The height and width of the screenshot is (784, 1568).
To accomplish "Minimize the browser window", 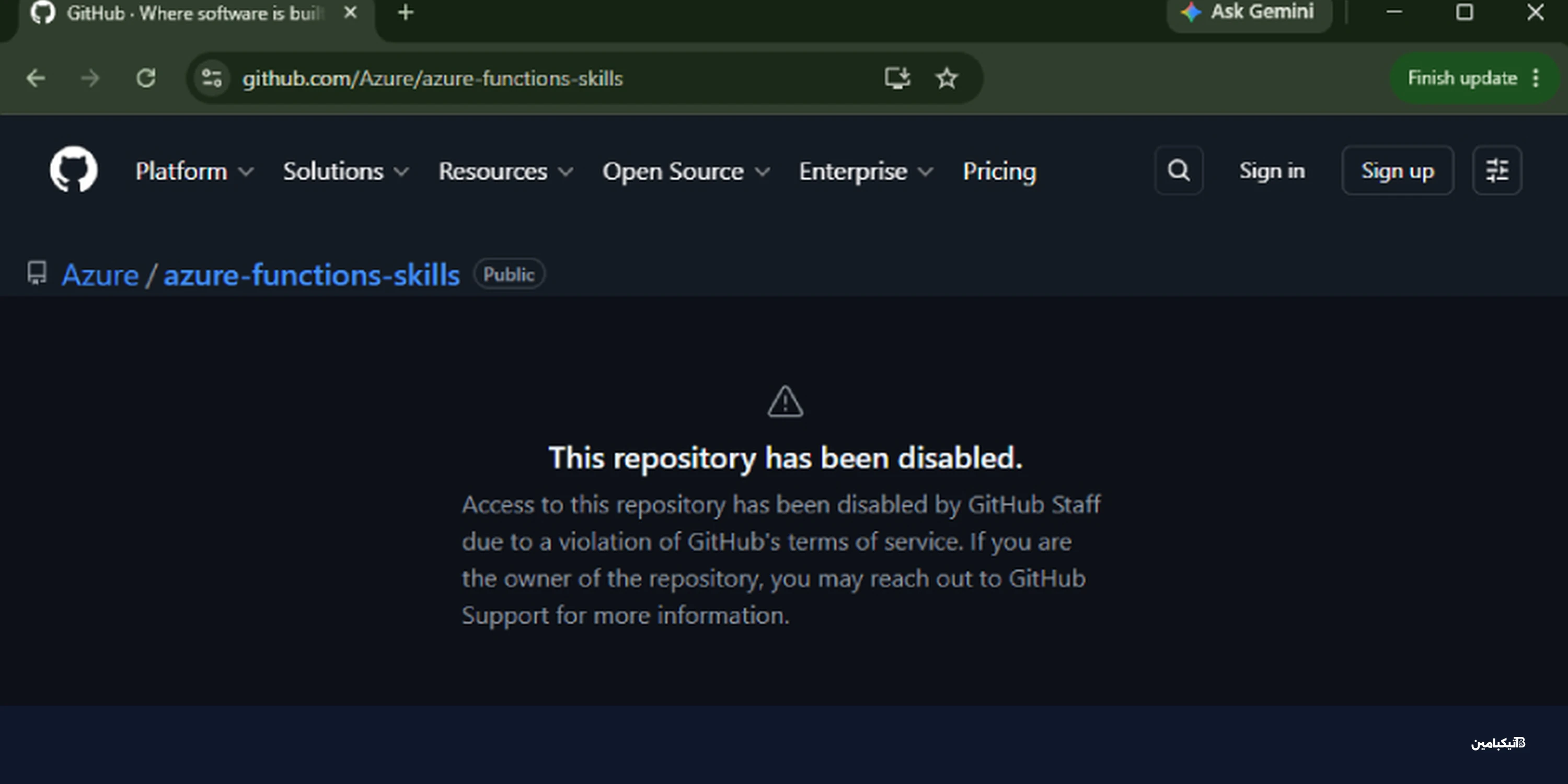I will [1394, 12].
